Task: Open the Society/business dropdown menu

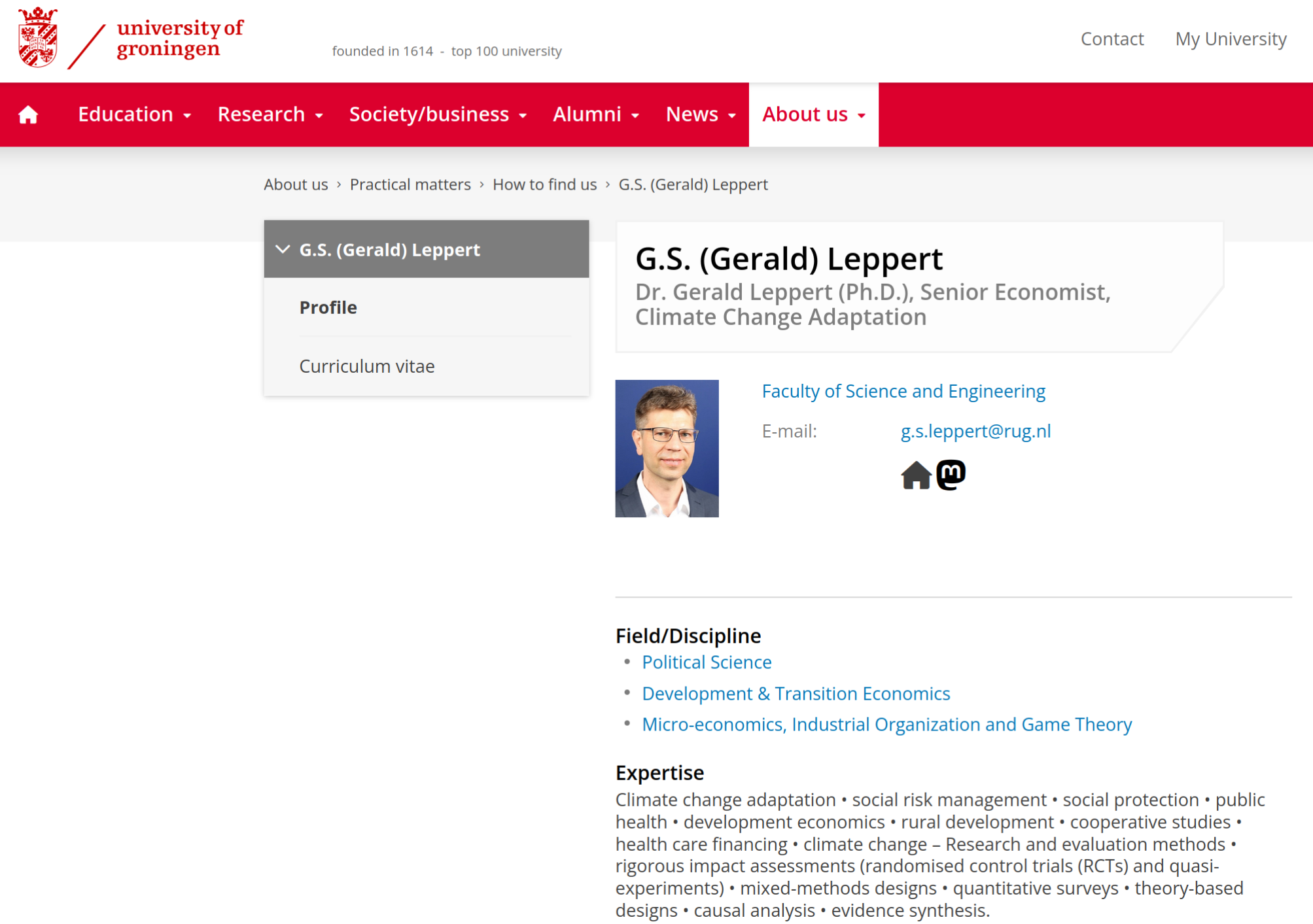Action: 438,114
